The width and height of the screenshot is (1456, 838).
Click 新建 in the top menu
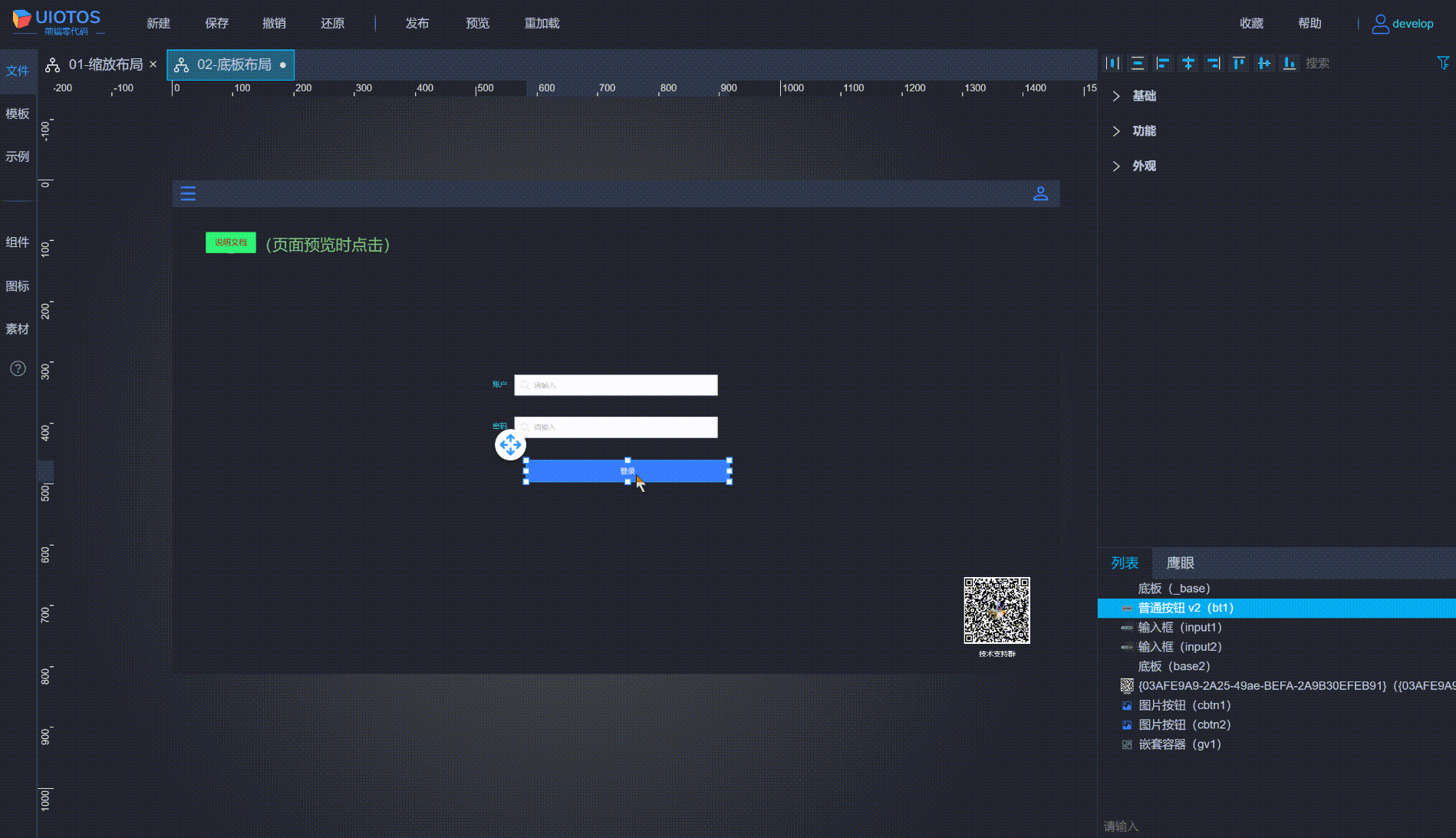pyautogui.click(x=159, y=24)
